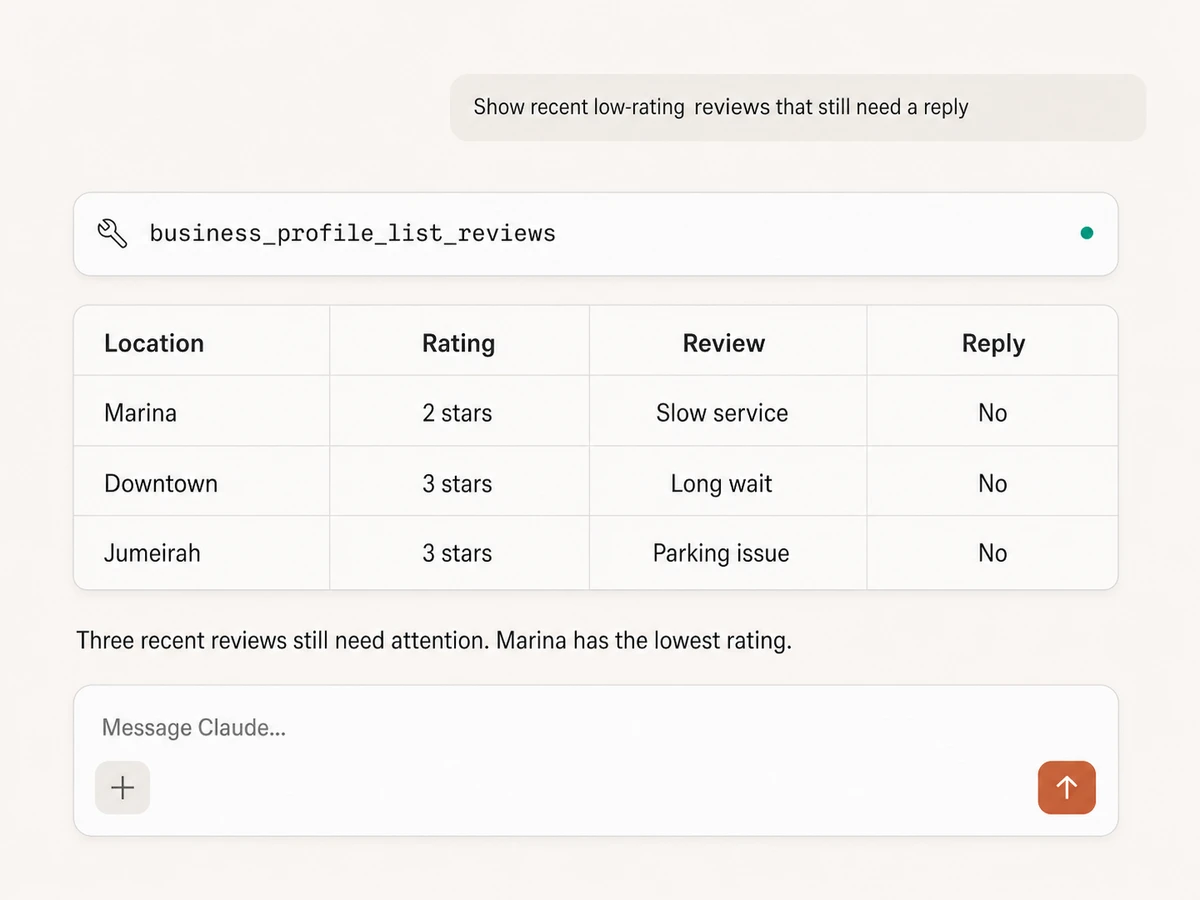Click the No reply cell for Marina
Image resolution: width=1200 pixels, height=900 pixels.
[x=992, y=411]
